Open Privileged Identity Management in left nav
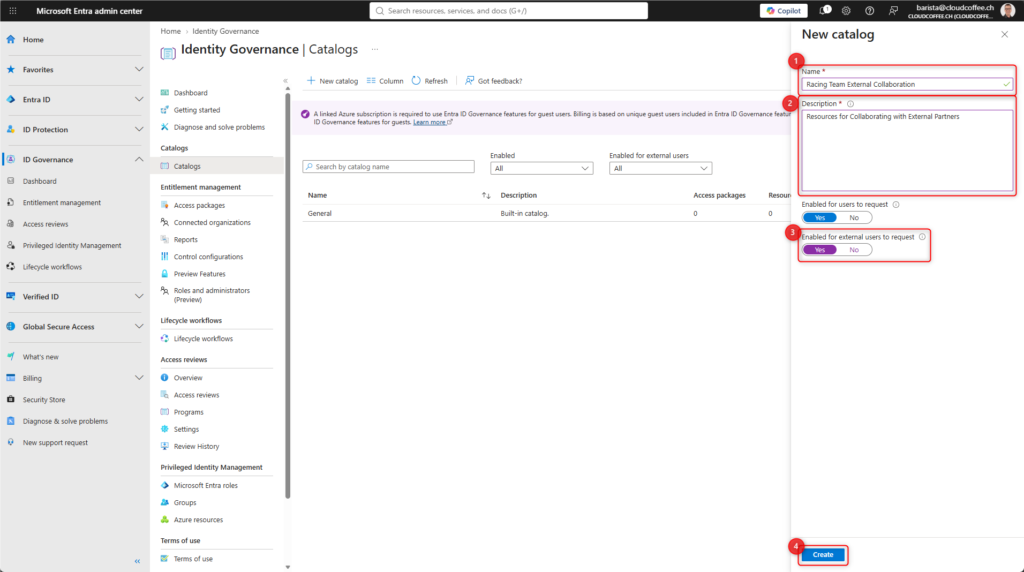Screen dimensions: 1024x572 (x=72, y=246)
